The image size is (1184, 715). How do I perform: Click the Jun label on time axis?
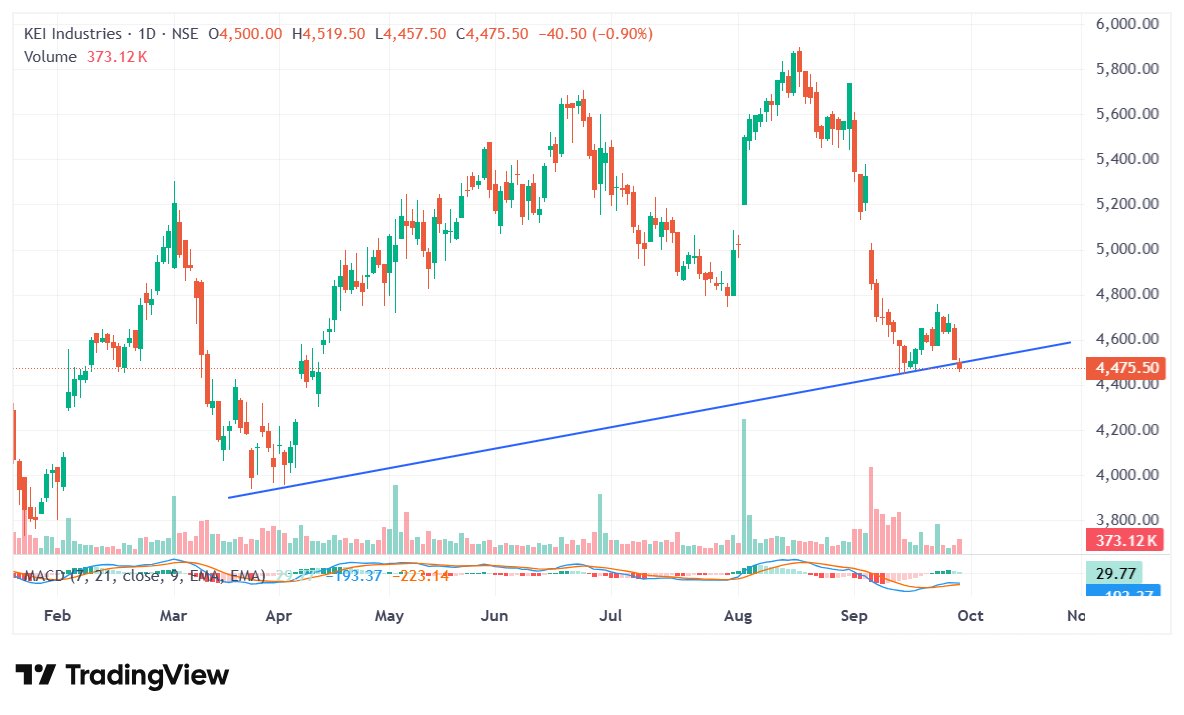point(495,616)
